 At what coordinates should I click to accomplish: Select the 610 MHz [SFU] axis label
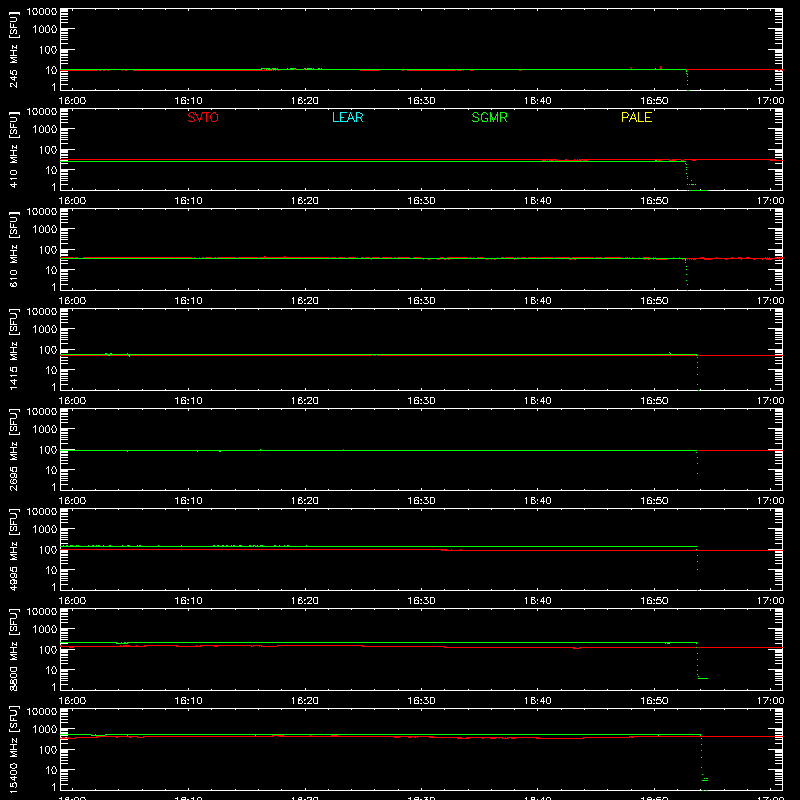(x=13, y=249)
